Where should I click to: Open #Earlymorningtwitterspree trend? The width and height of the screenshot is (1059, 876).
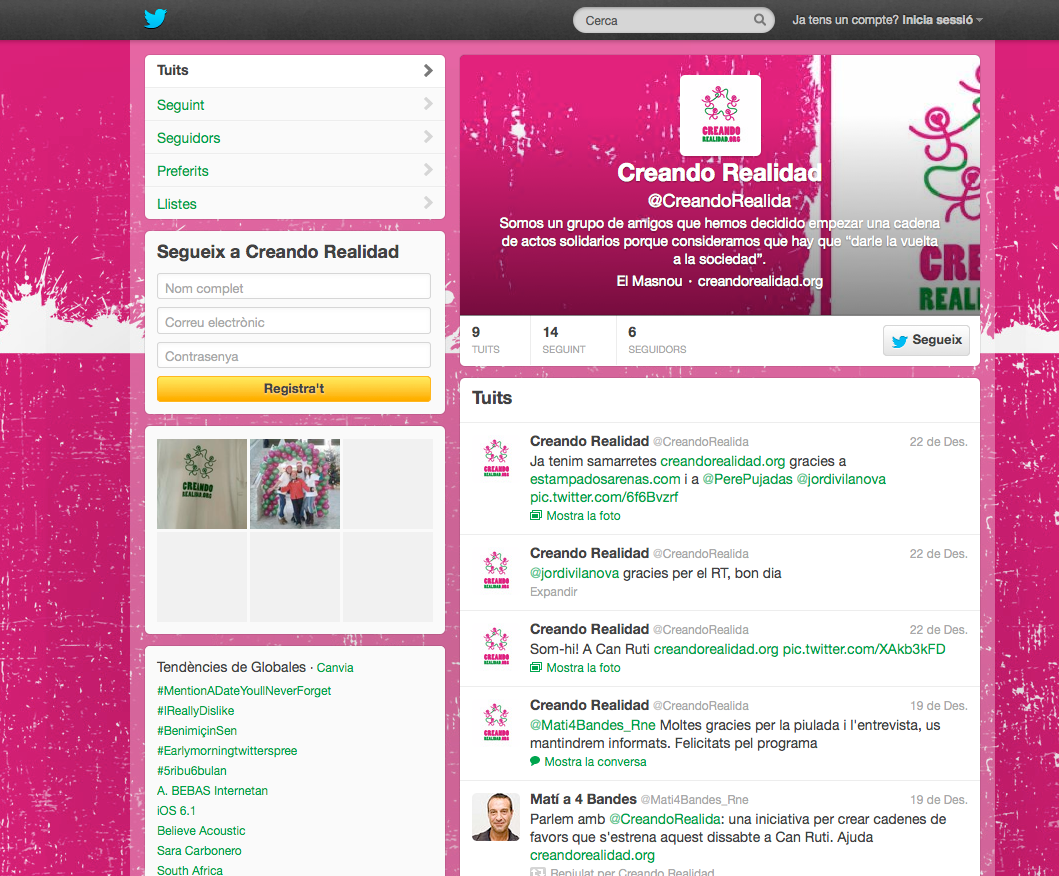[x=227, y=750]
